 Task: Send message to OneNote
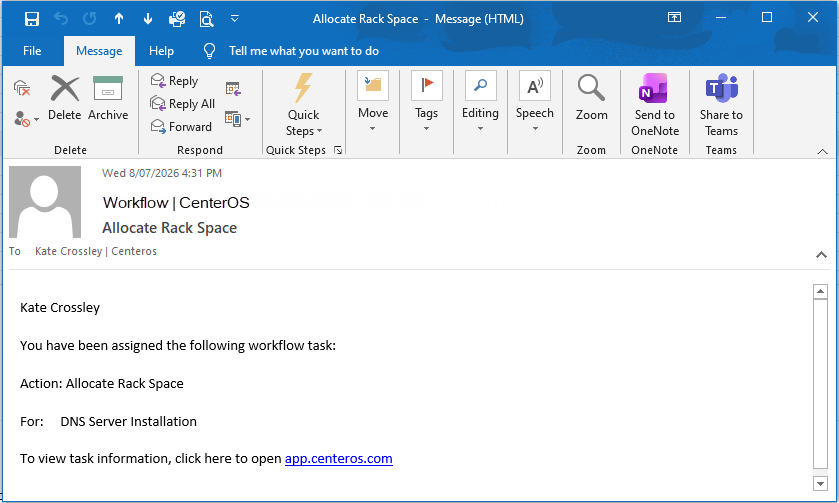coord(655,105)
